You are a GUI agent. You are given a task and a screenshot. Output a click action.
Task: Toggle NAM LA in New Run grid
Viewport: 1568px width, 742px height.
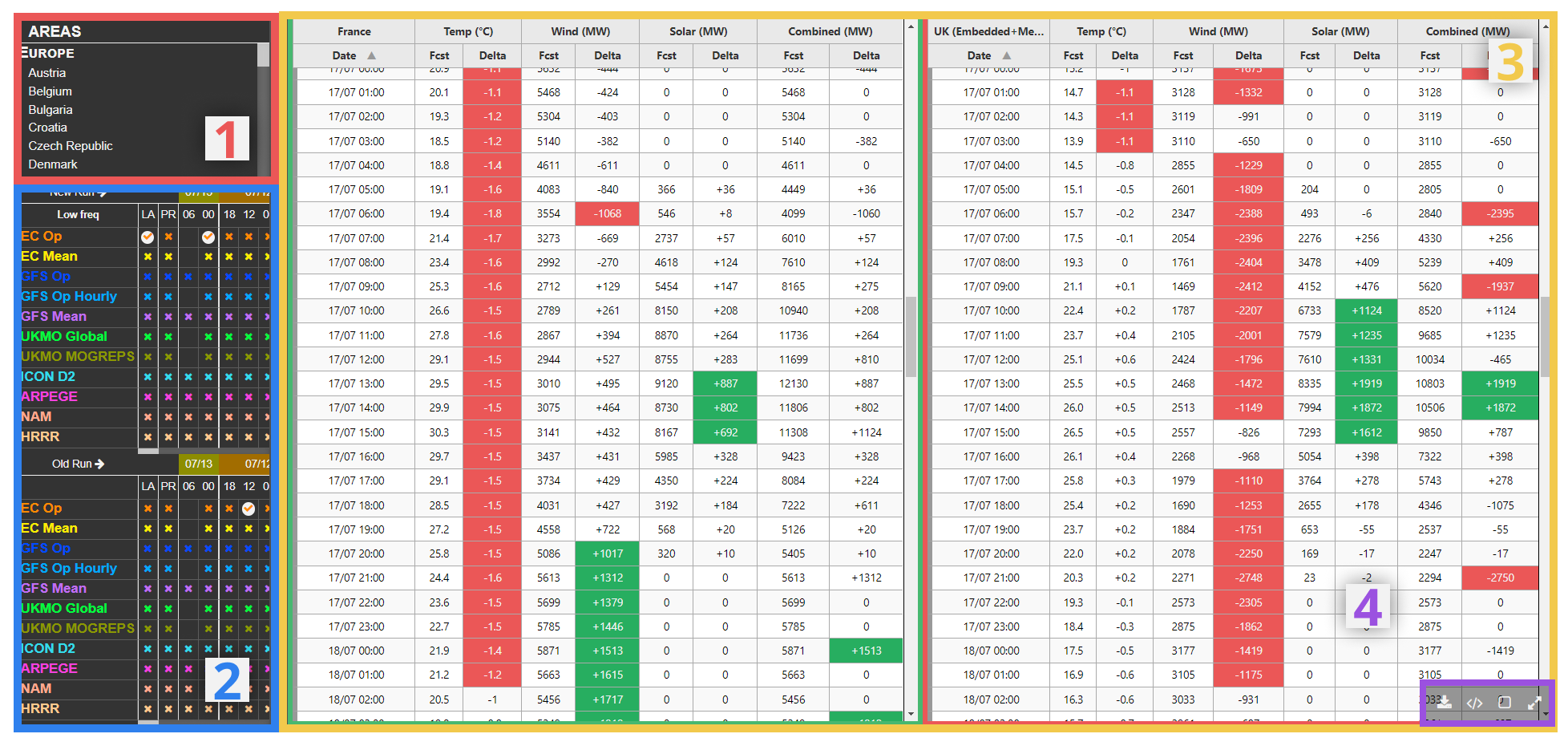[x=148, y=417]
